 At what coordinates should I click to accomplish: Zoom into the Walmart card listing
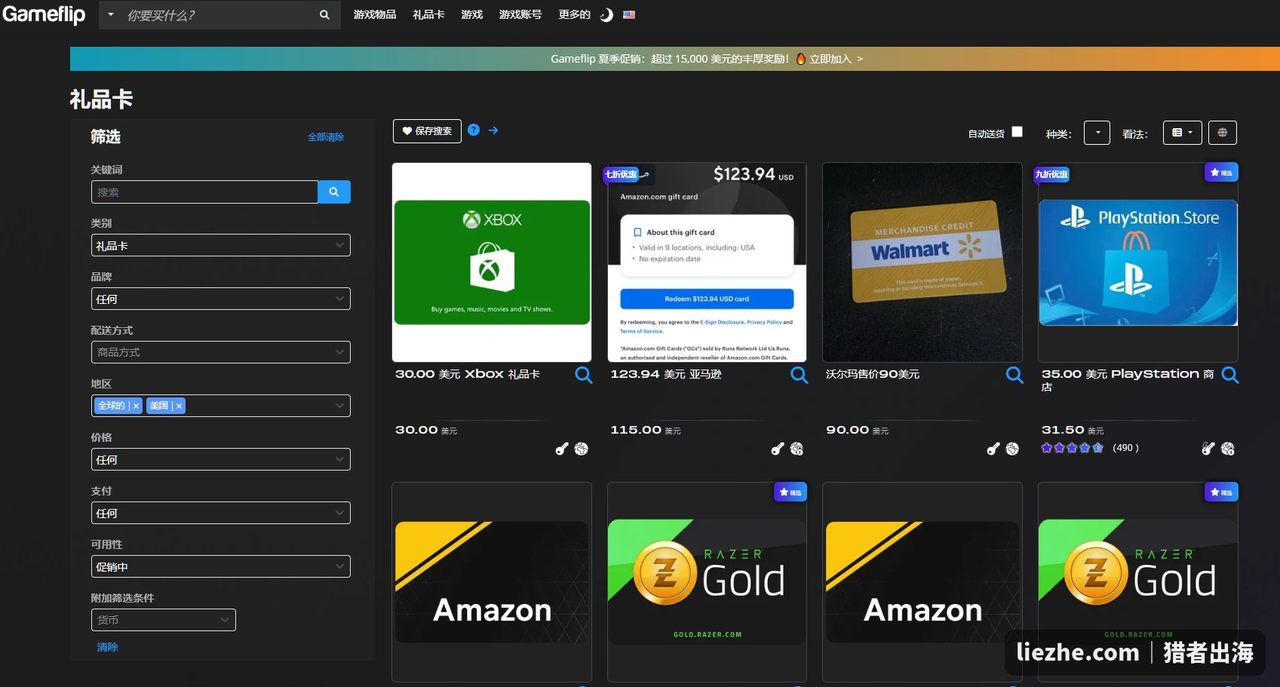(x=1014, y=375)
